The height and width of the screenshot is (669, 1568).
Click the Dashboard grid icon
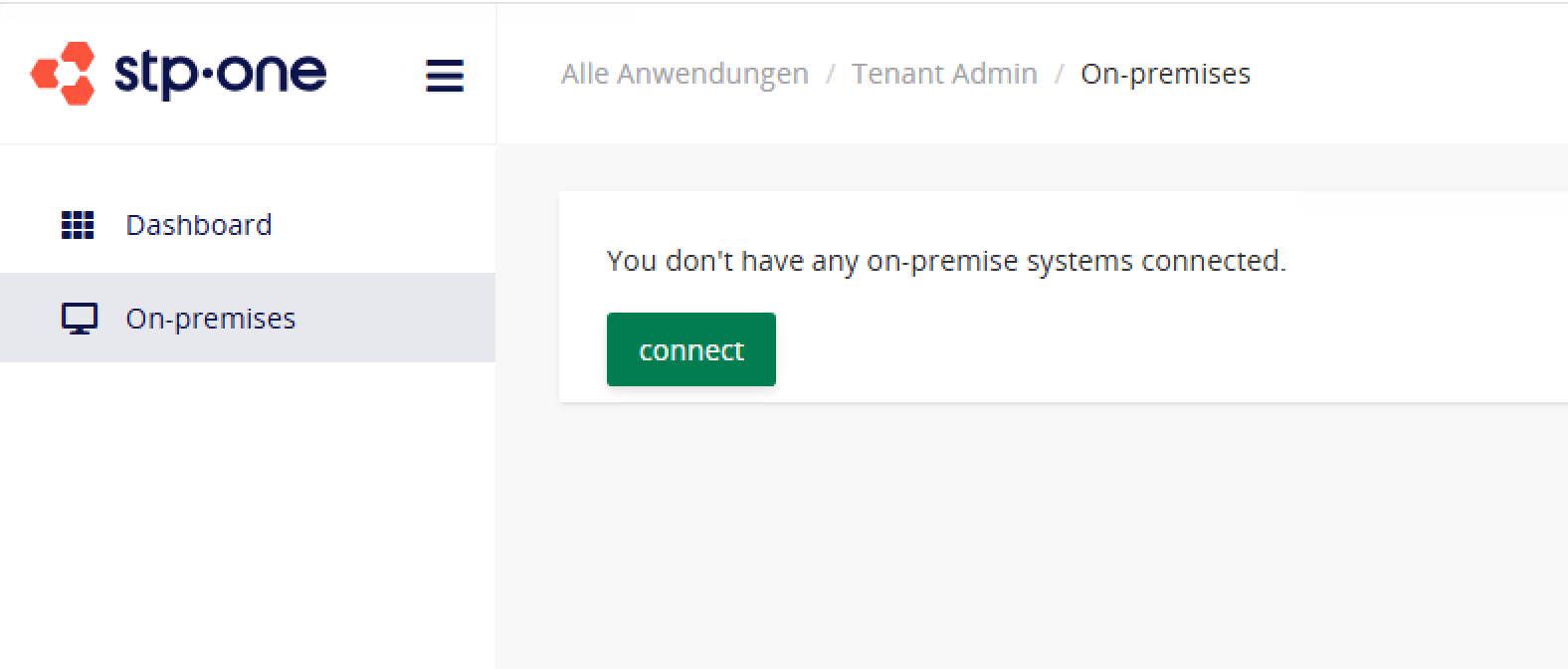click(x=77, y=225)
